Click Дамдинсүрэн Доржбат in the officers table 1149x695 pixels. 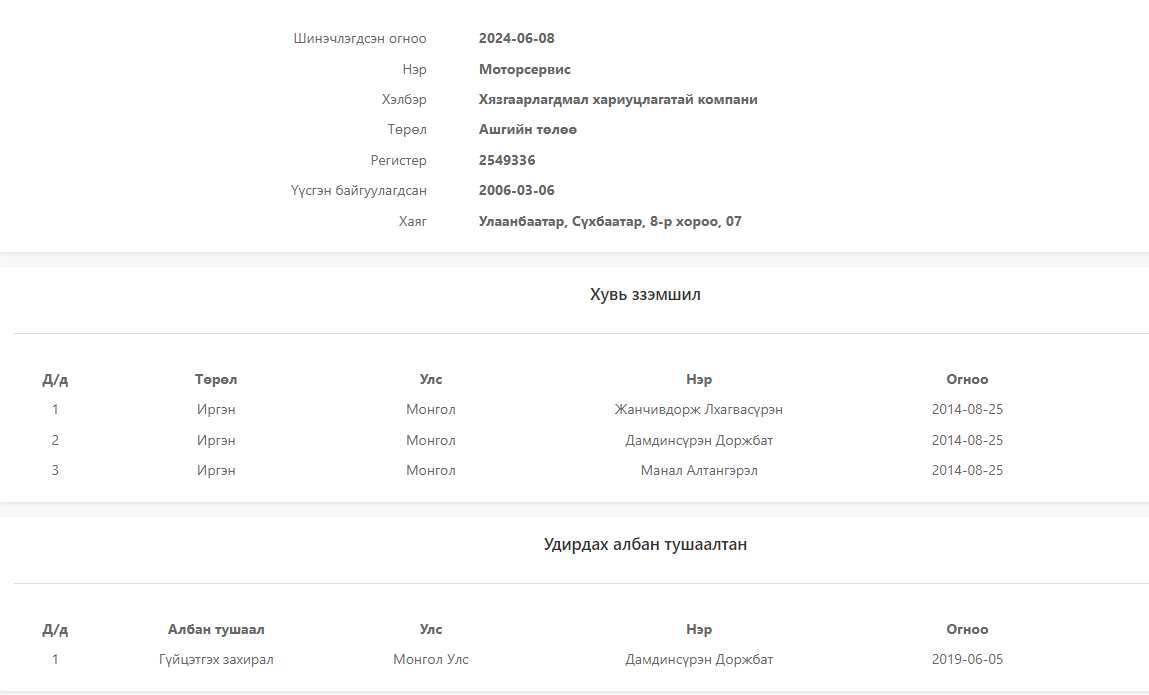coord(698,659)
